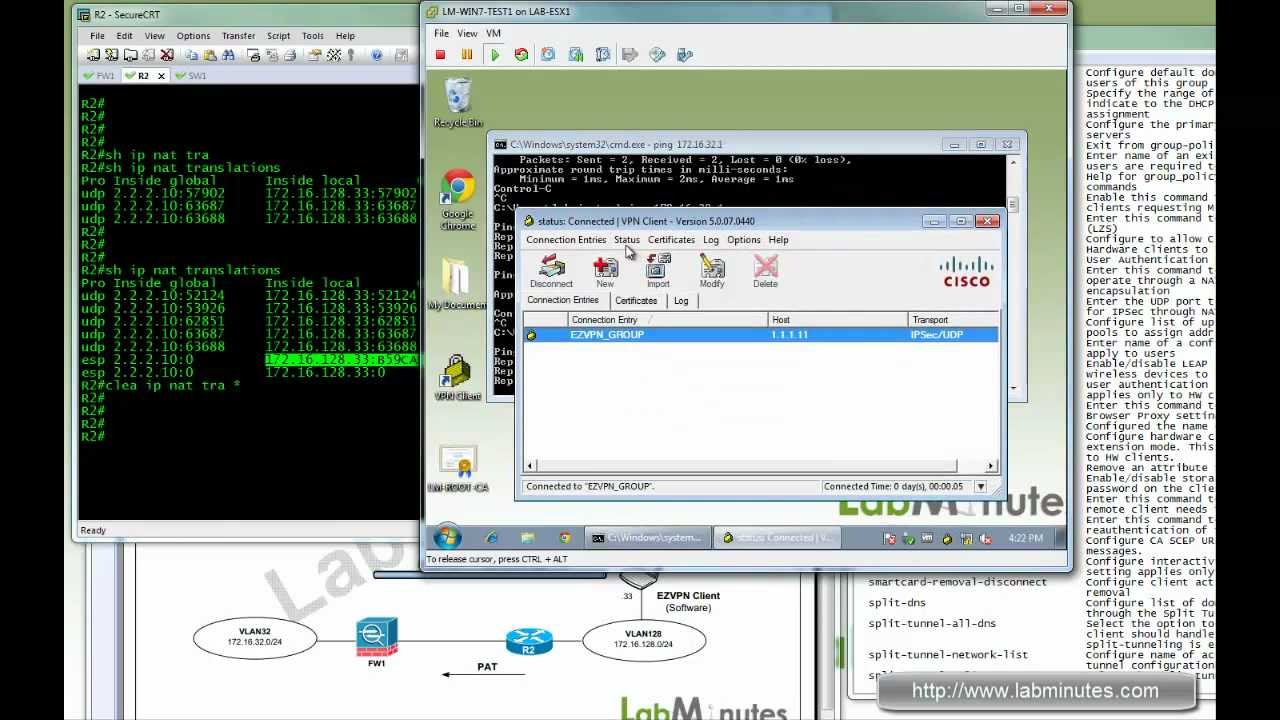
Task: Power off VM with red stop button
Action: [x=440, y=55]
